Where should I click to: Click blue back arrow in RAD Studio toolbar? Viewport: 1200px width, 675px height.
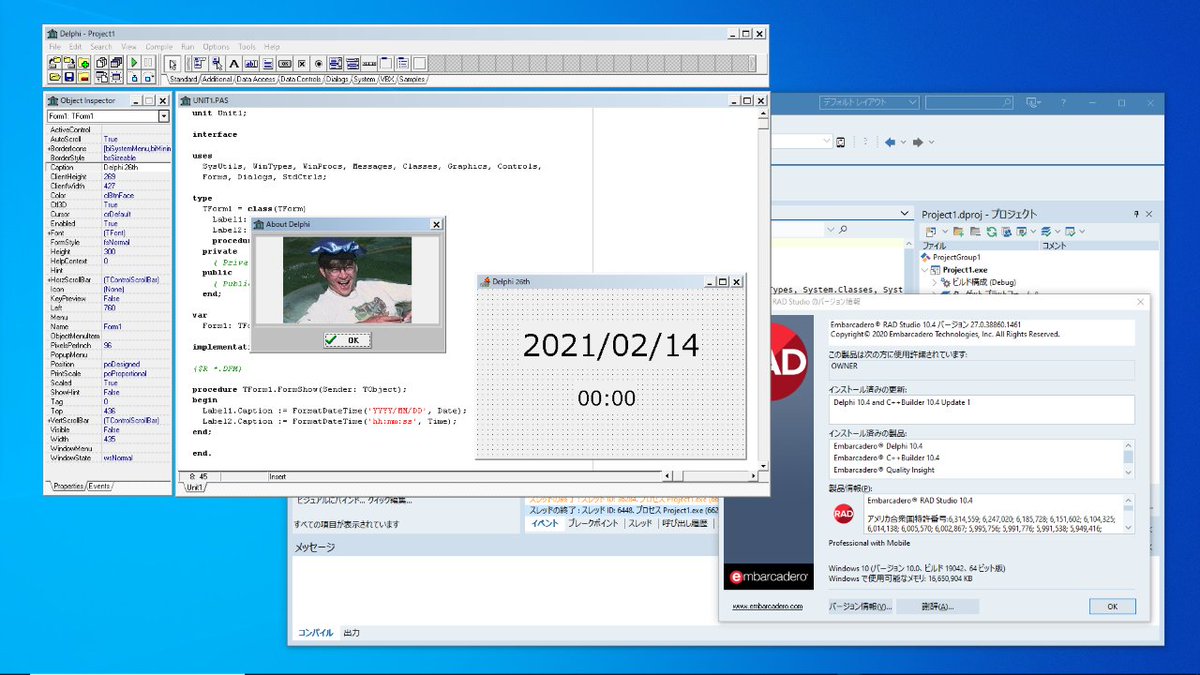[890, 142]
